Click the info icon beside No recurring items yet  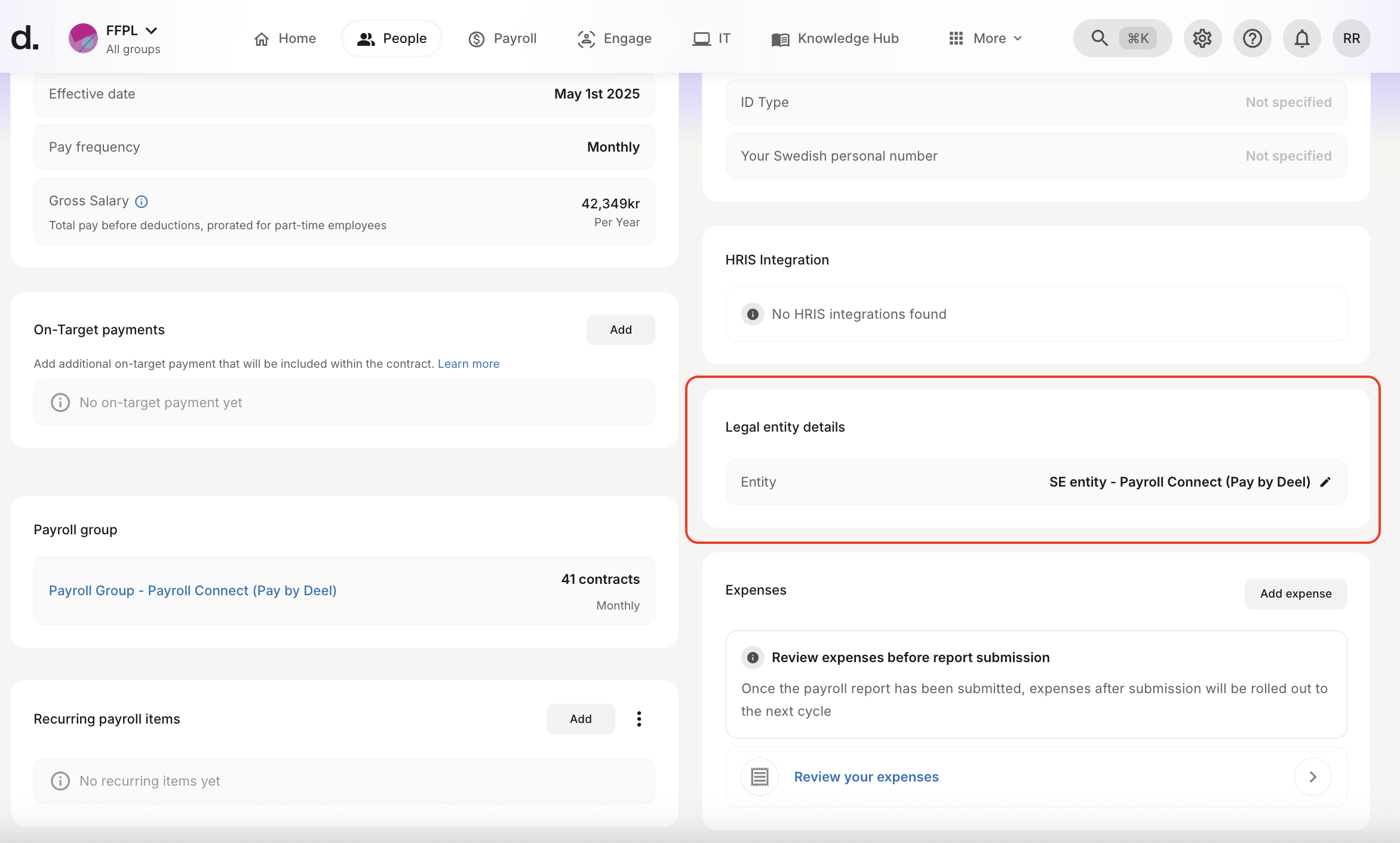(x=60, y=781)
